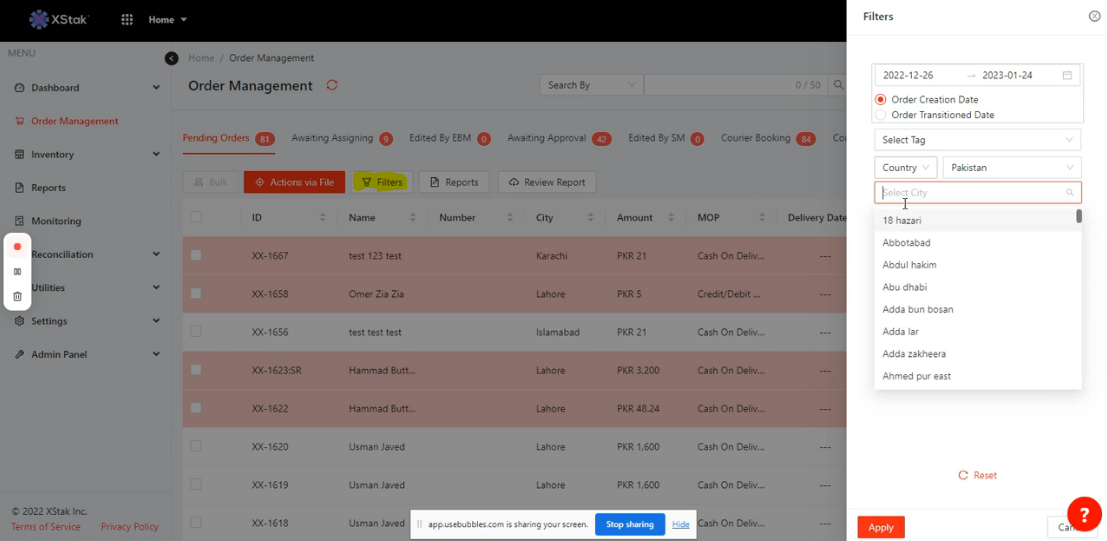Open the Search By dropdown

click(591, 85)
